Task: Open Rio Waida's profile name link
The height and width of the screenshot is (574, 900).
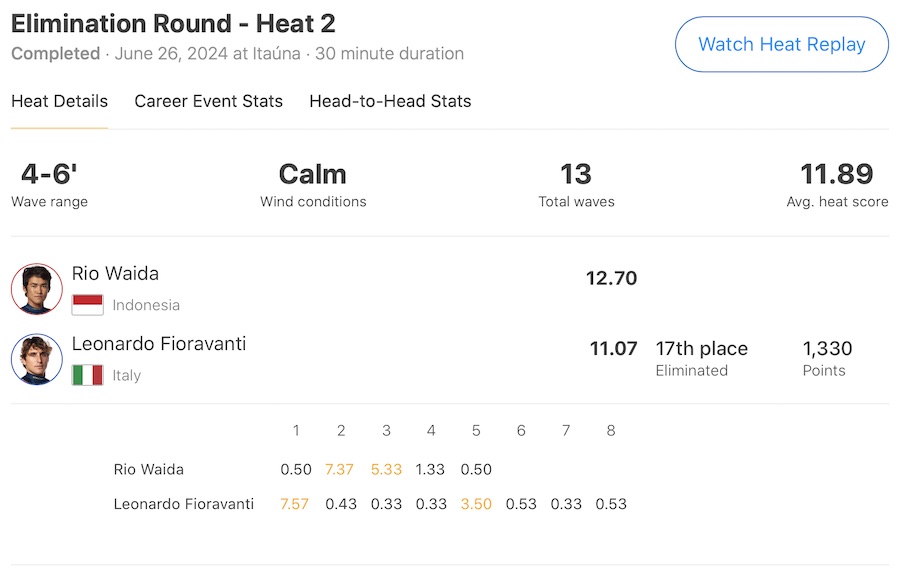Action: point(115,273)
